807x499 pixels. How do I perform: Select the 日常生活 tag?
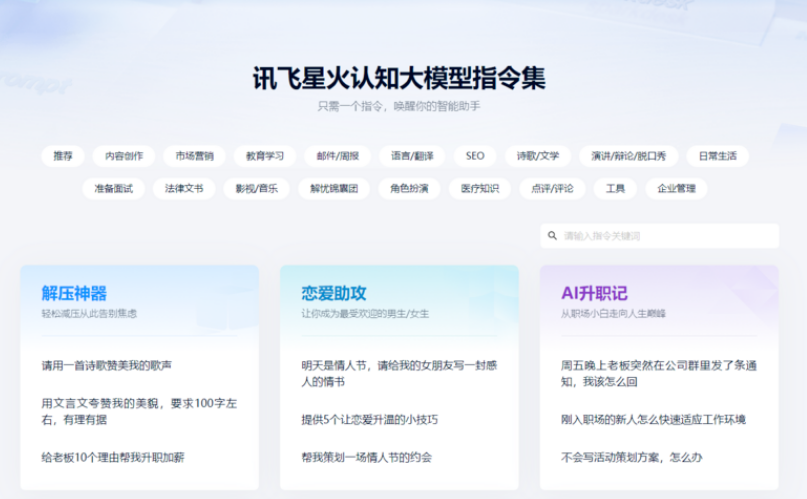(x=717, y=156)
